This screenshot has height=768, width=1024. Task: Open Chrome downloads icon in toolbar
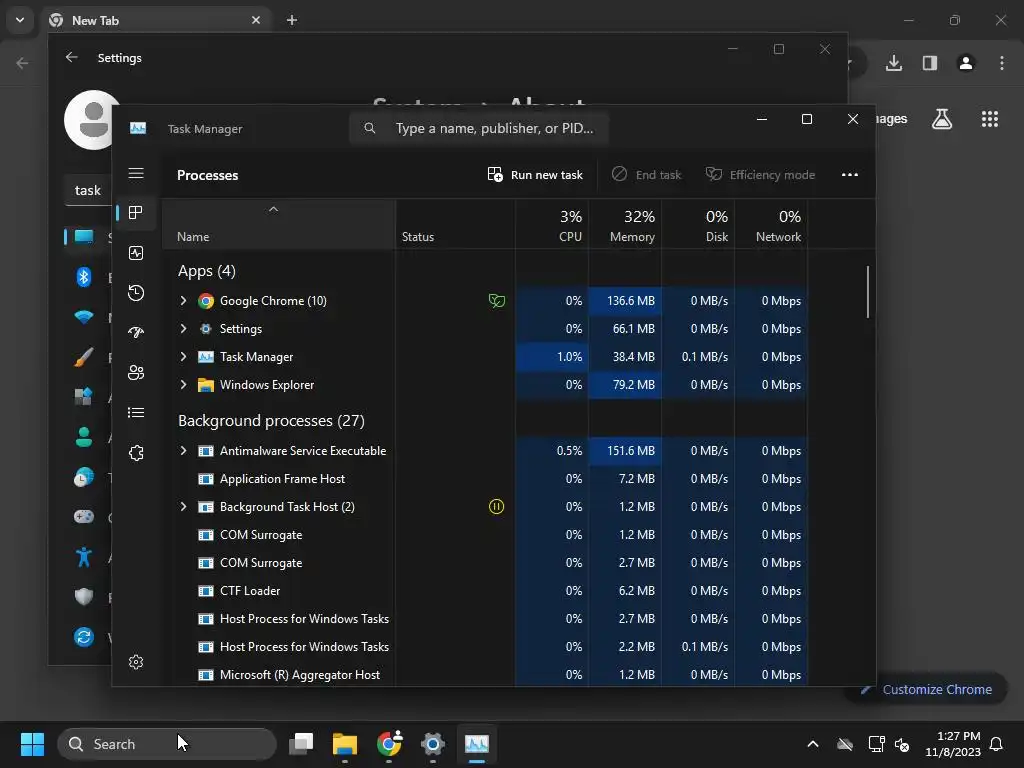tap(893, 63)
